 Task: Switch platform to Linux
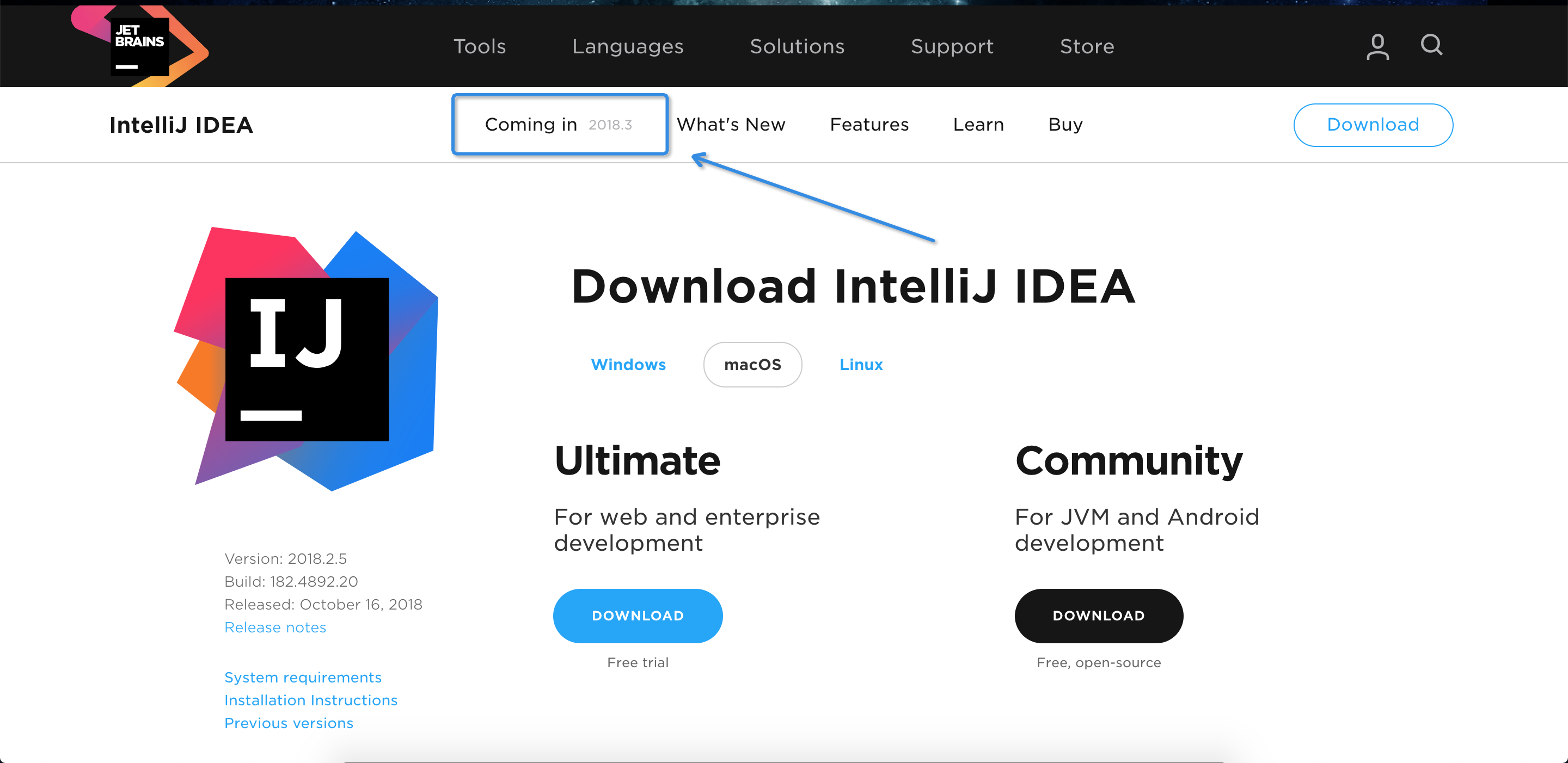point(860,365)
